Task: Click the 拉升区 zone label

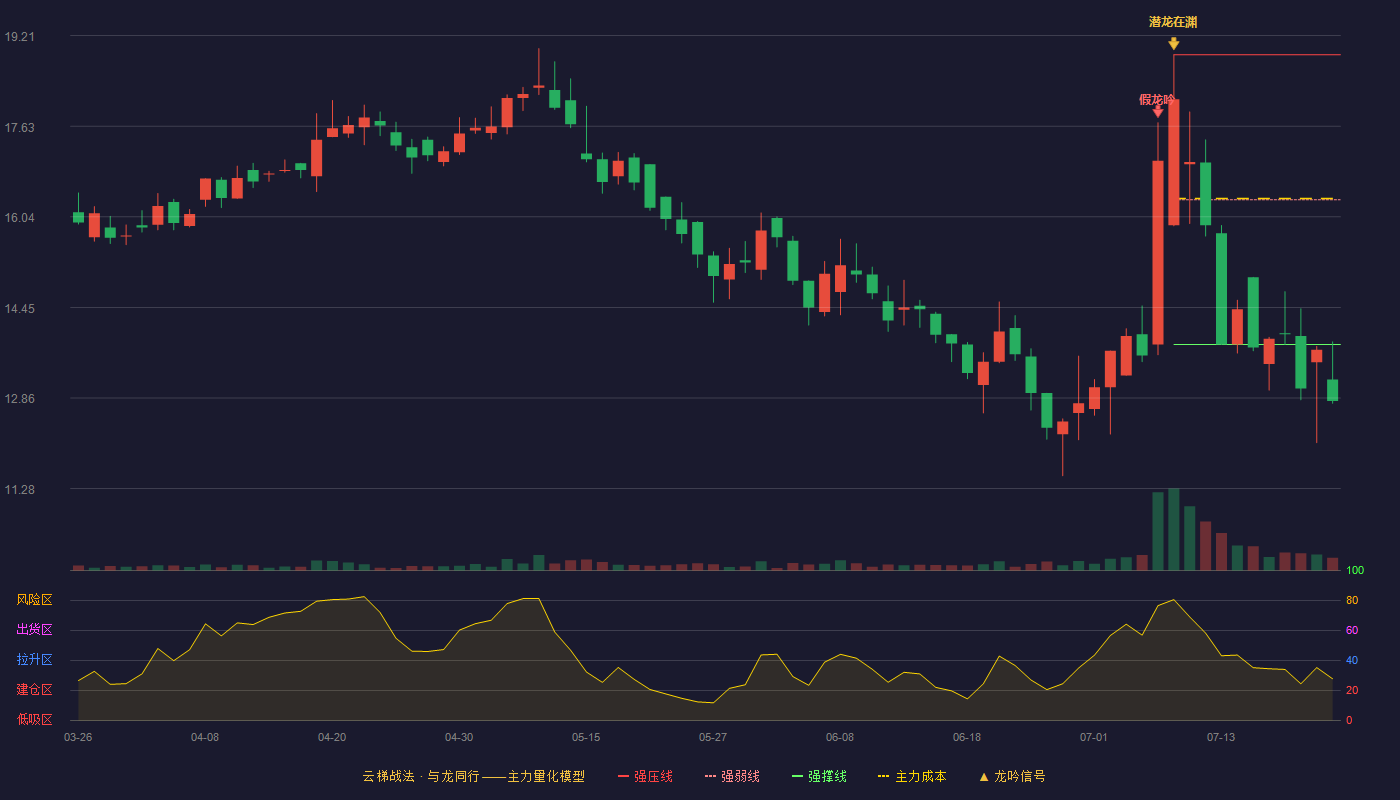Action: coord(34,660)
